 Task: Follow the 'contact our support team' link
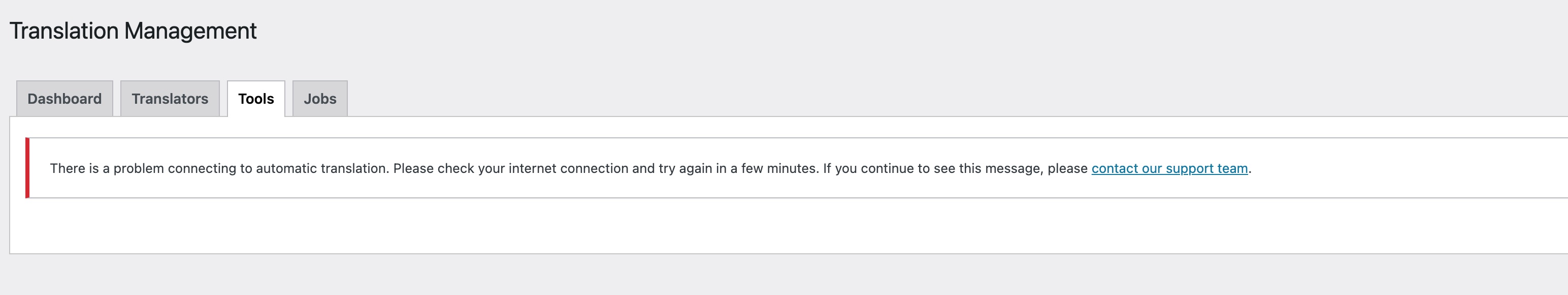(1169, 168)
